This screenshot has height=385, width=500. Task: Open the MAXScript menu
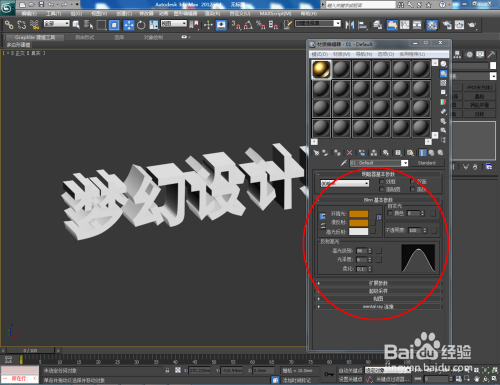click(x=275, y=13)
